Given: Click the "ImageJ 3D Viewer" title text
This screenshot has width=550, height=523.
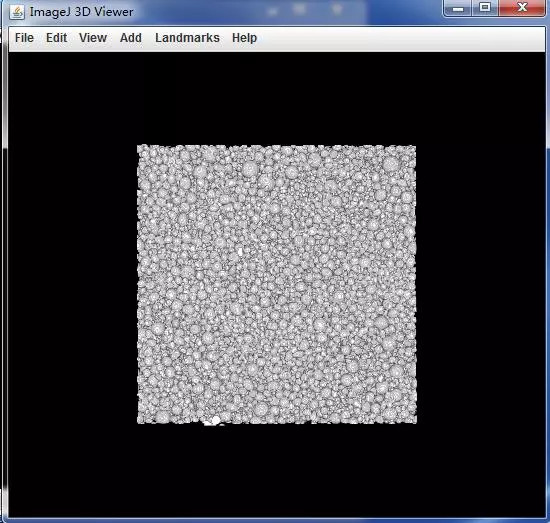Looking at the screenshot, I should point(81,12).
